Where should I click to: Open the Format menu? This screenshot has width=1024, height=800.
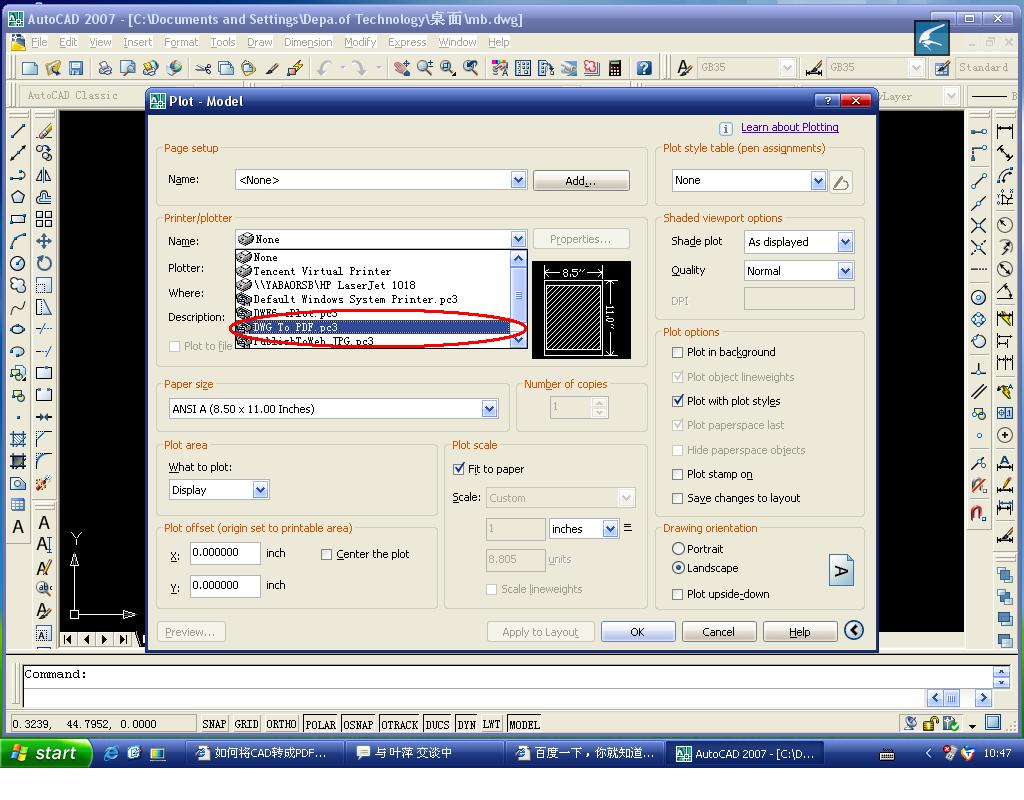coord(181,42)
